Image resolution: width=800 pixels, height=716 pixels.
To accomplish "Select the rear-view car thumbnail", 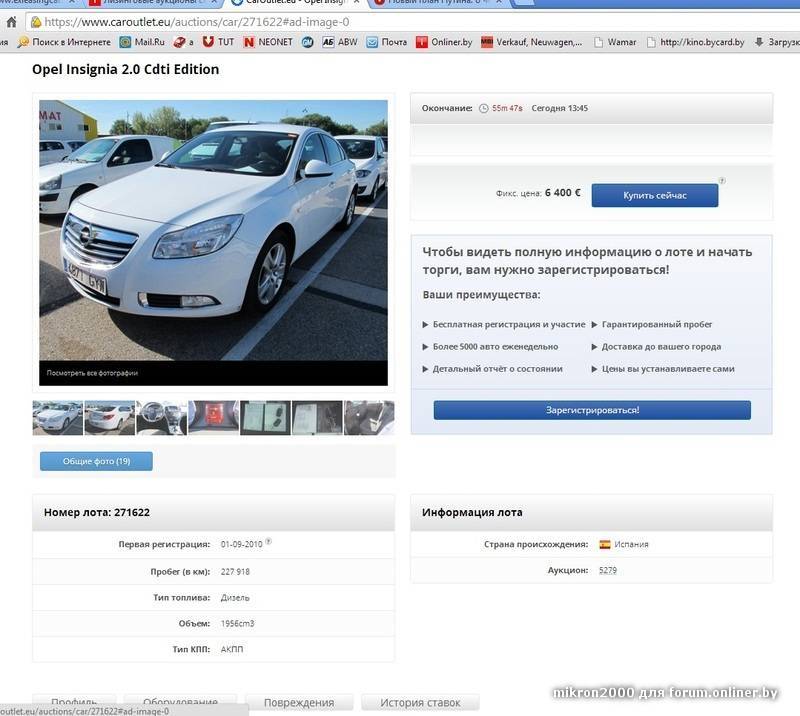I will 110,418.
